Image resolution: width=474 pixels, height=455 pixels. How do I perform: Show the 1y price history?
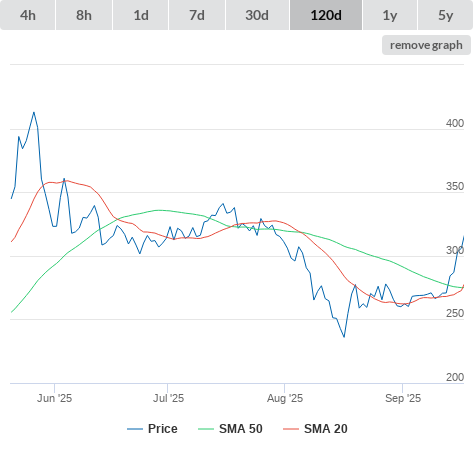390,15
